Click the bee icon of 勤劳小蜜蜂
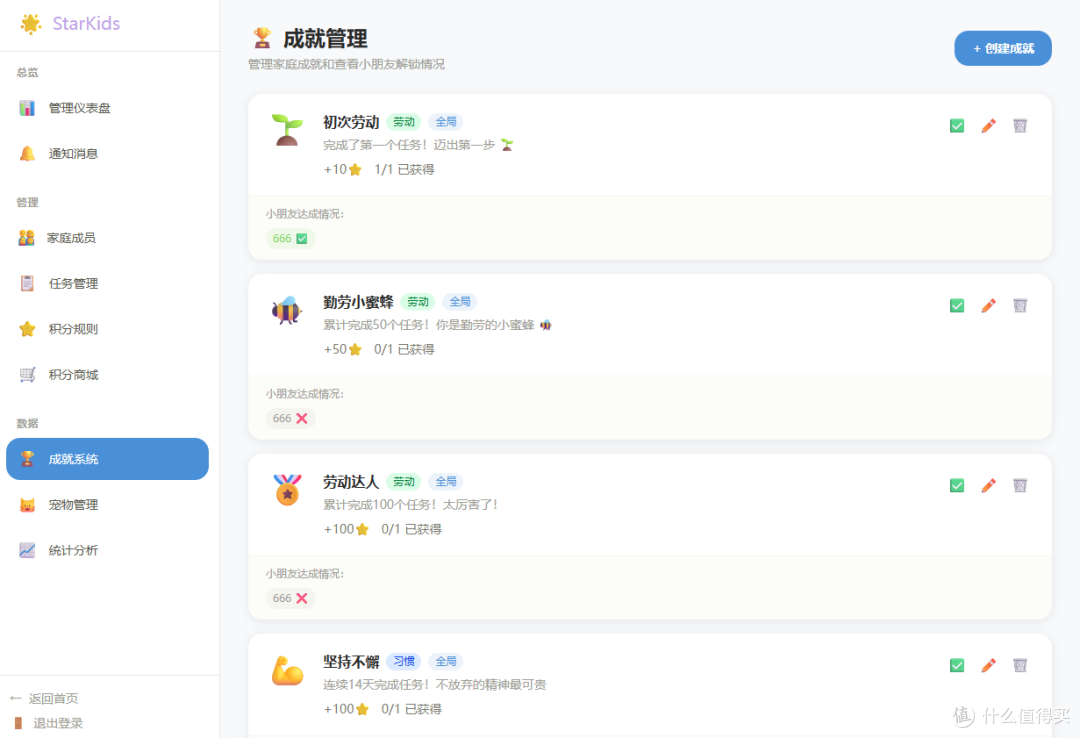1080x738 pixels. pos(287,310)
